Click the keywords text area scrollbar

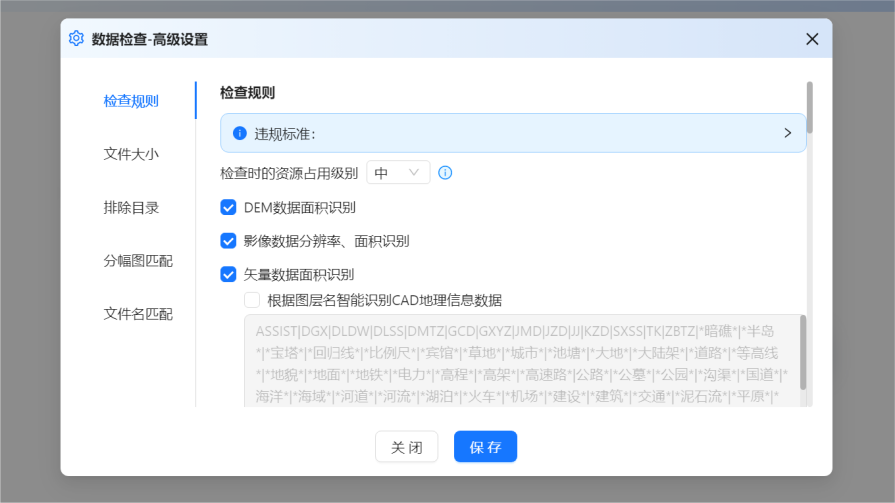click(x=803, y=352)
